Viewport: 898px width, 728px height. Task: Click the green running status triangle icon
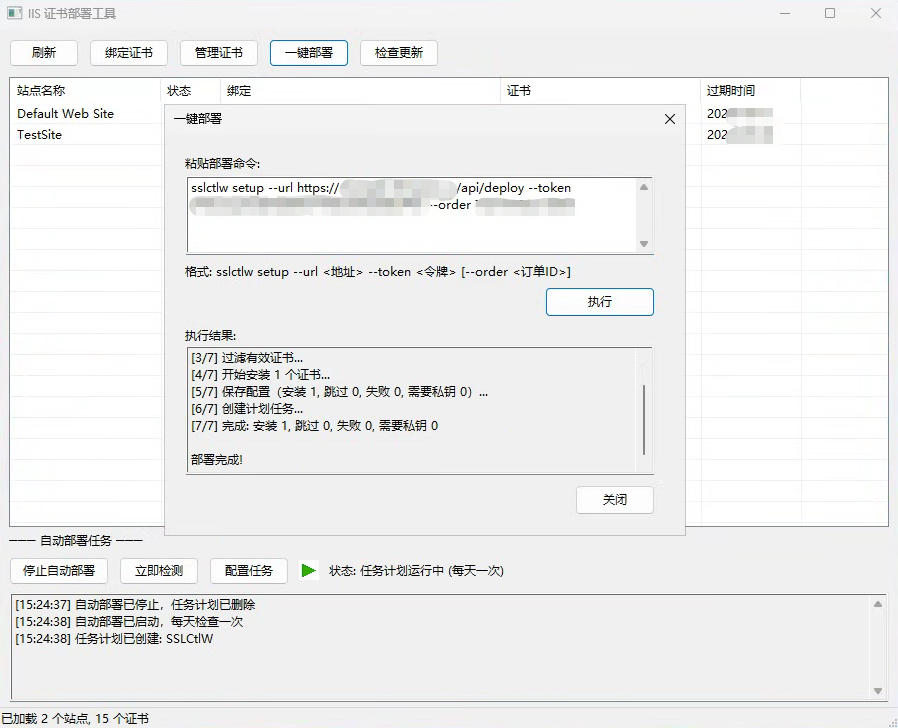pos(310,570)
